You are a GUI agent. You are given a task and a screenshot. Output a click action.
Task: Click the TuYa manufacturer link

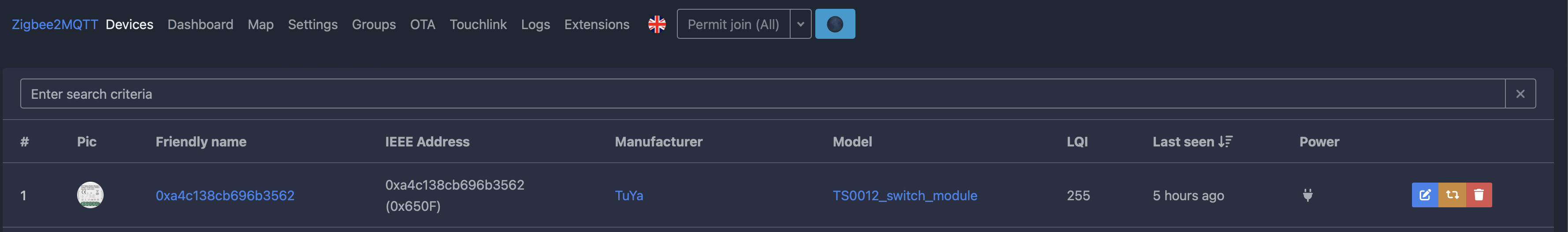click(629, 195)
